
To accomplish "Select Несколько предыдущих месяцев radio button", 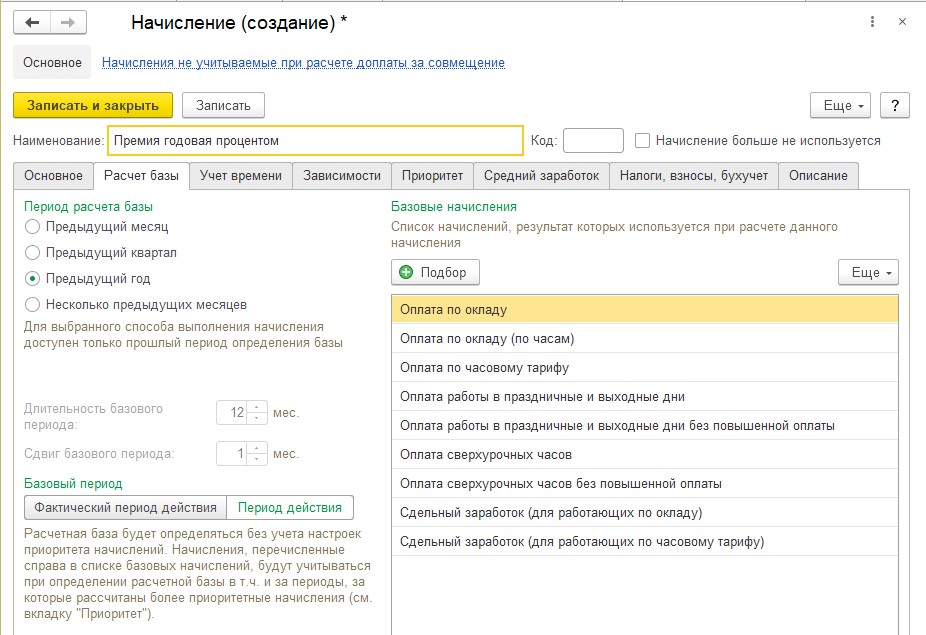I will [32, 305].
